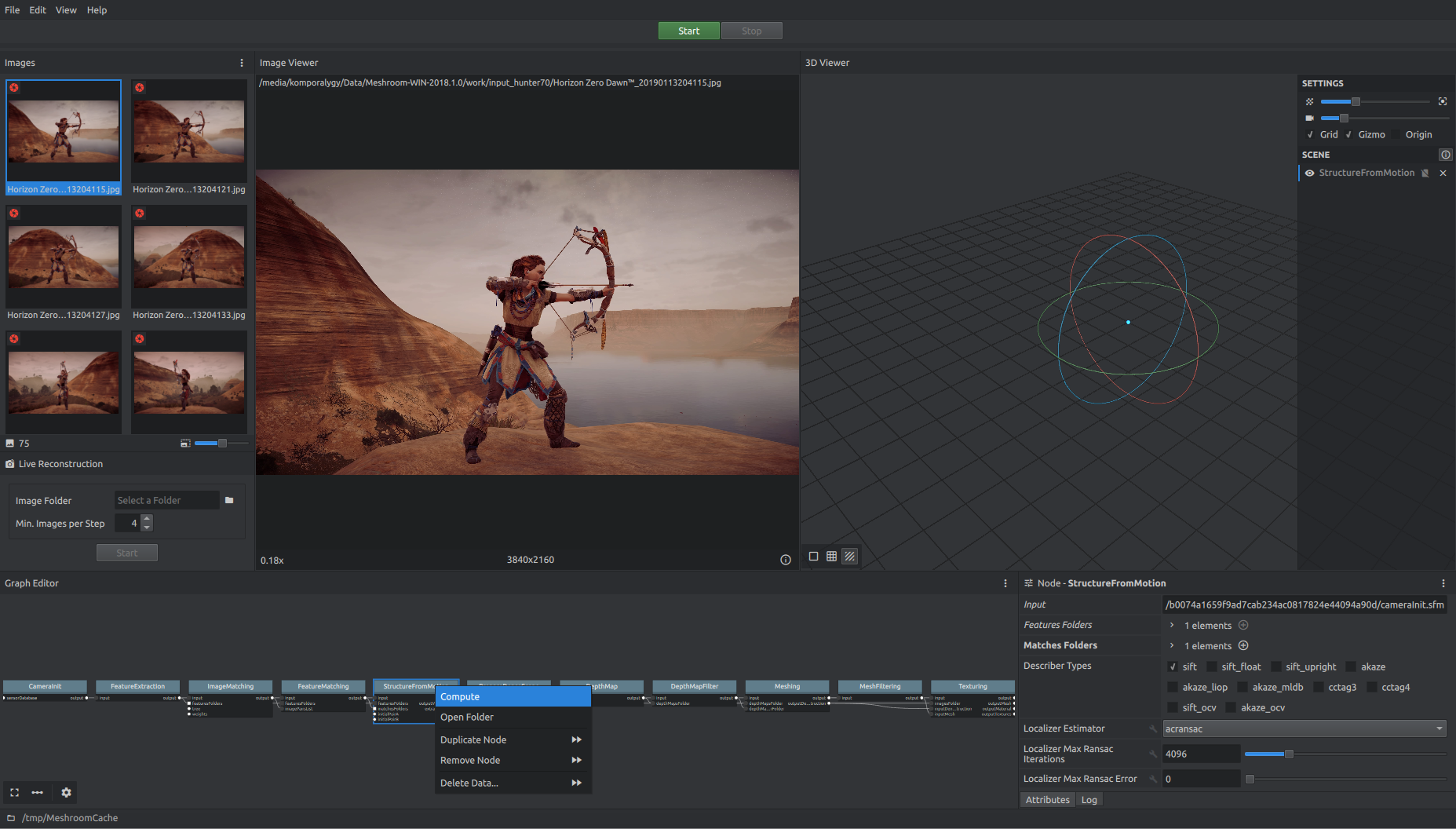Click the thumbnail size icon below image gallery
1456x829 pixels.
185,444
